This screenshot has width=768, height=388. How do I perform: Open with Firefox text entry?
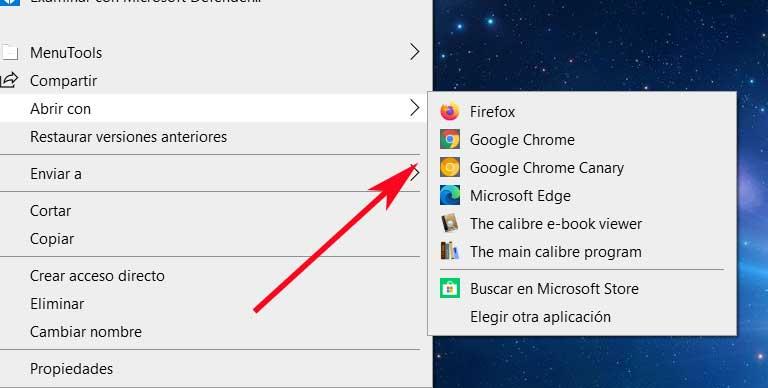click(492, 112)
